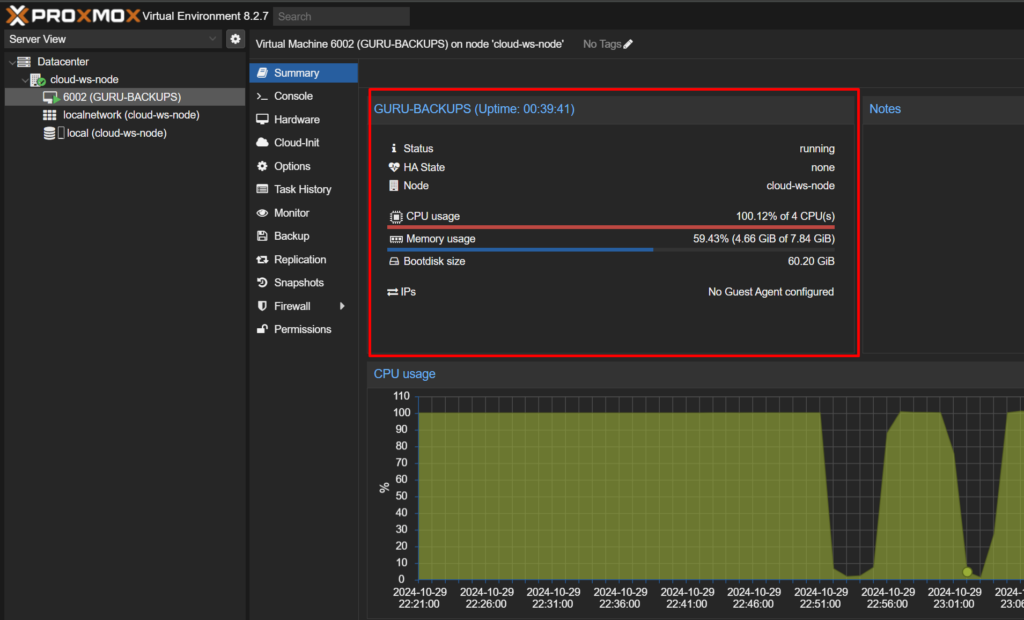Open the Snapshots tab
Screen dimensions: 1024x620
click(x=304, y=283)
